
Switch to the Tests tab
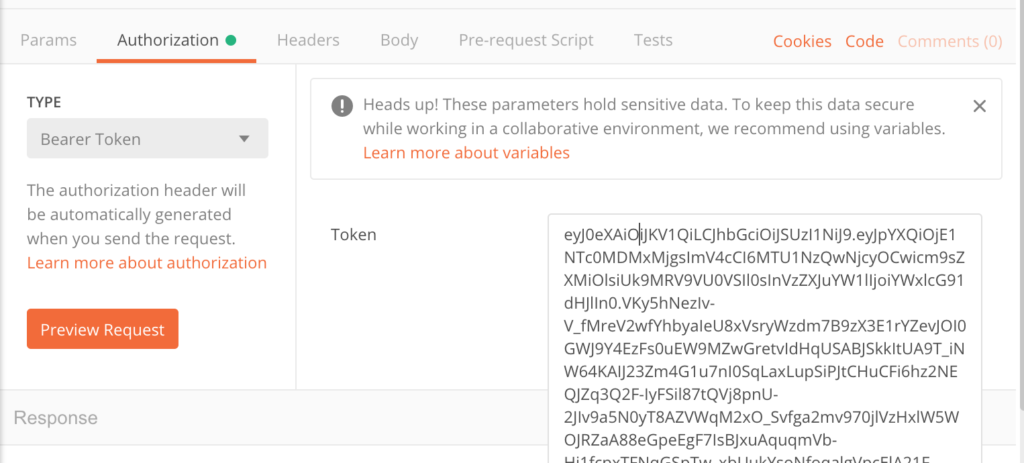(x=653, y=41)
